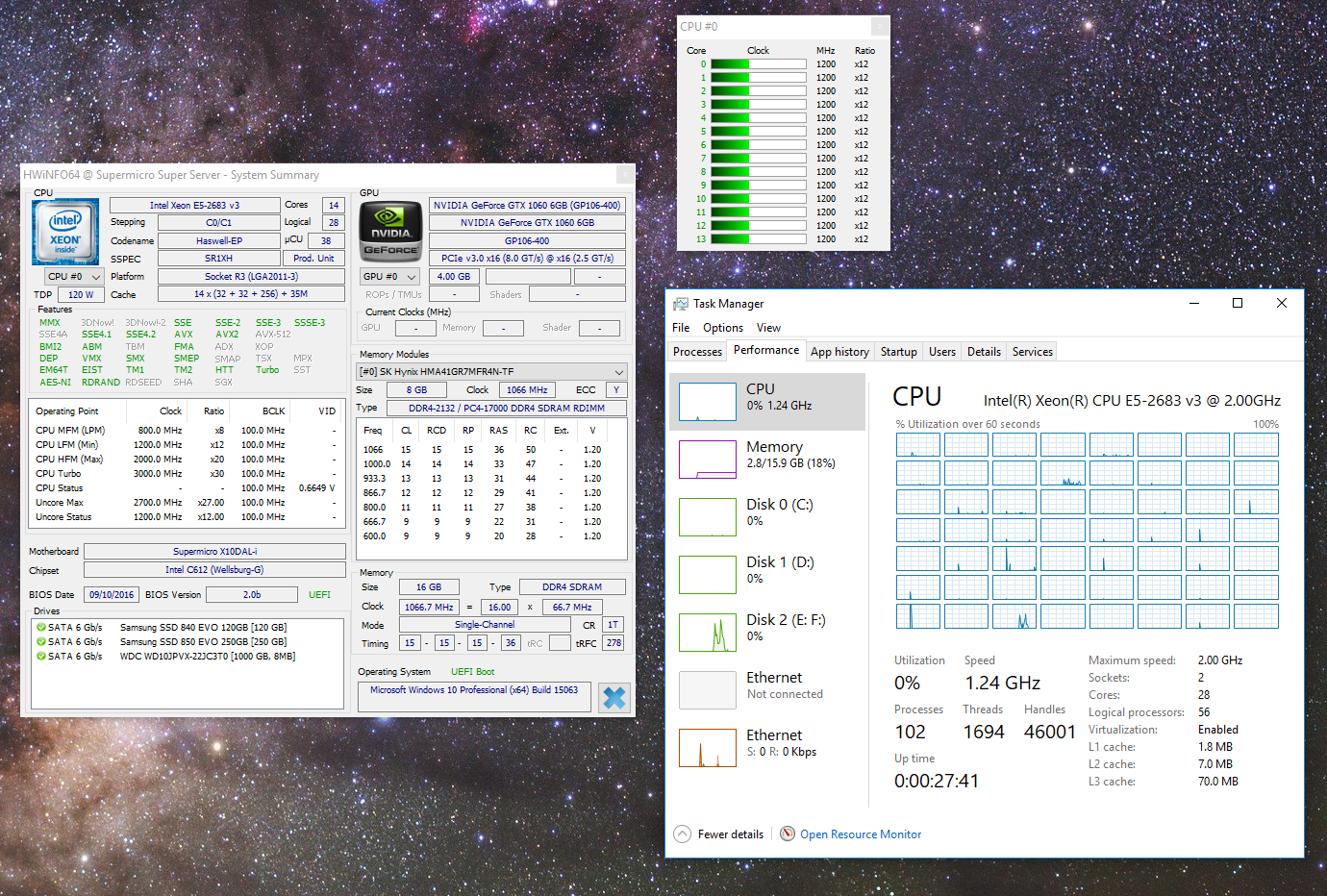Click green status icon of Samsung SSD 840 EVO
The width and height of the screenshot is (1327, 896).
(41, 627)
